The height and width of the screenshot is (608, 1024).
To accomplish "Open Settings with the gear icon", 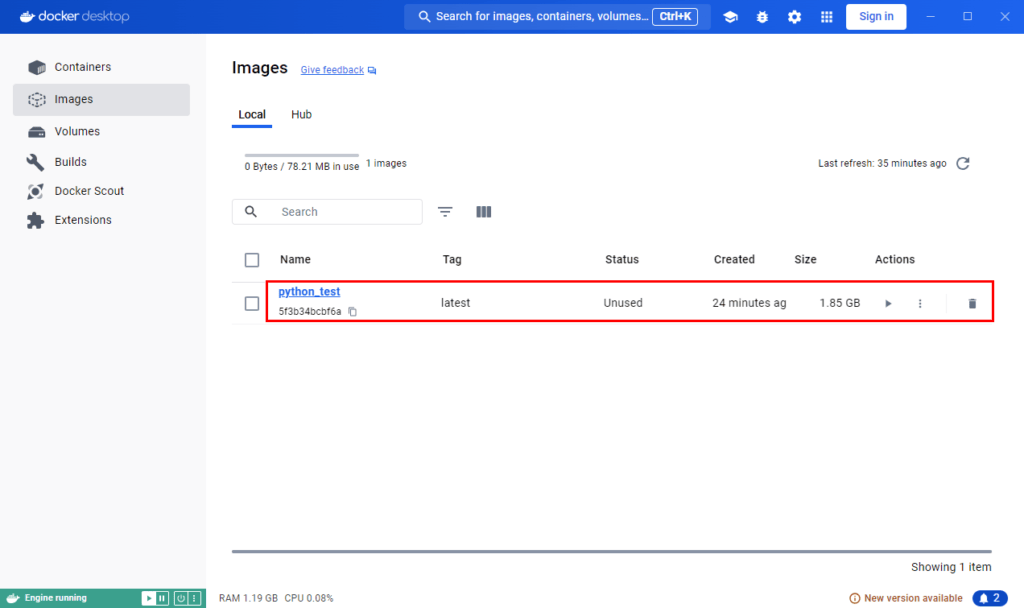I will coord(794,17).
